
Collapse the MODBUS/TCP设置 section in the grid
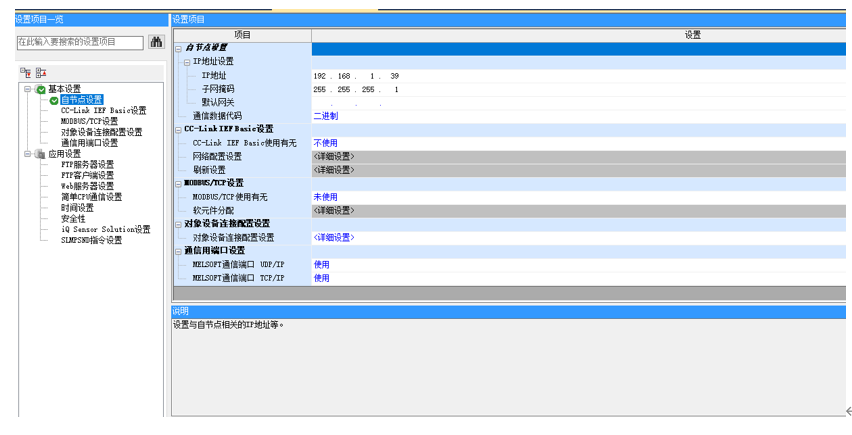pyautogui.click(x=178, y=183)
